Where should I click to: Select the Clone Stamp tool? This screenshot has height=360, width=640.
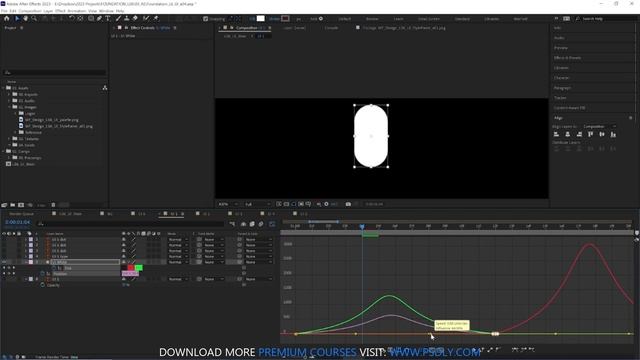tap(127, 18)
